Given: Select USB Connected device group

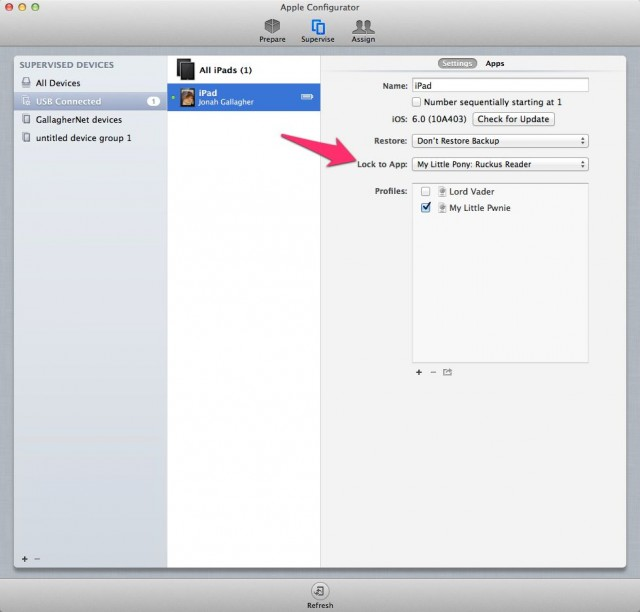Looking at the screenshot, I should pos(90,101).
